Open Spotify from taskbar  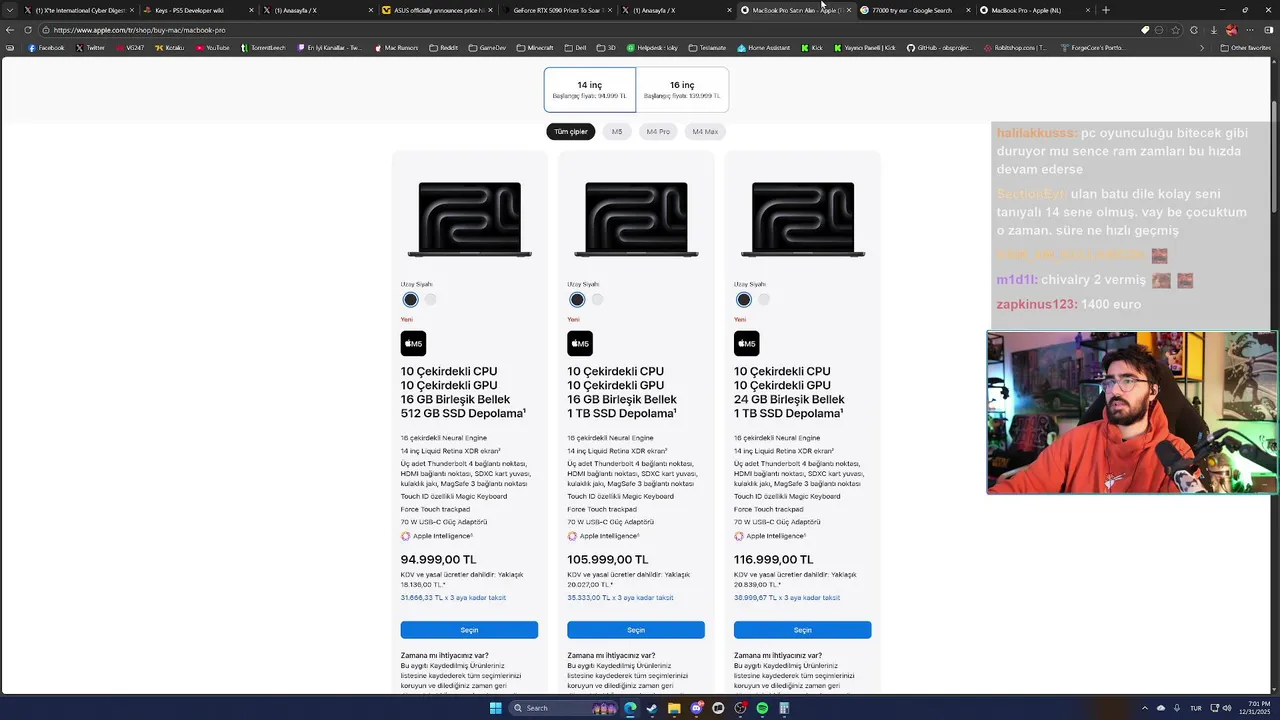click(x=762, y=708)
